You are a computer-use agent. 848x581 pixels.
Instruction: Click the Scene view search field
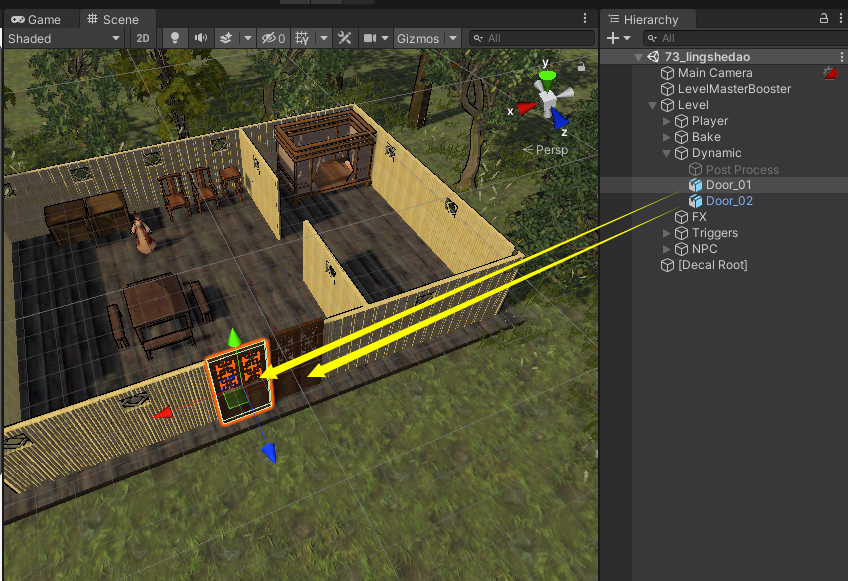[531, 38]
